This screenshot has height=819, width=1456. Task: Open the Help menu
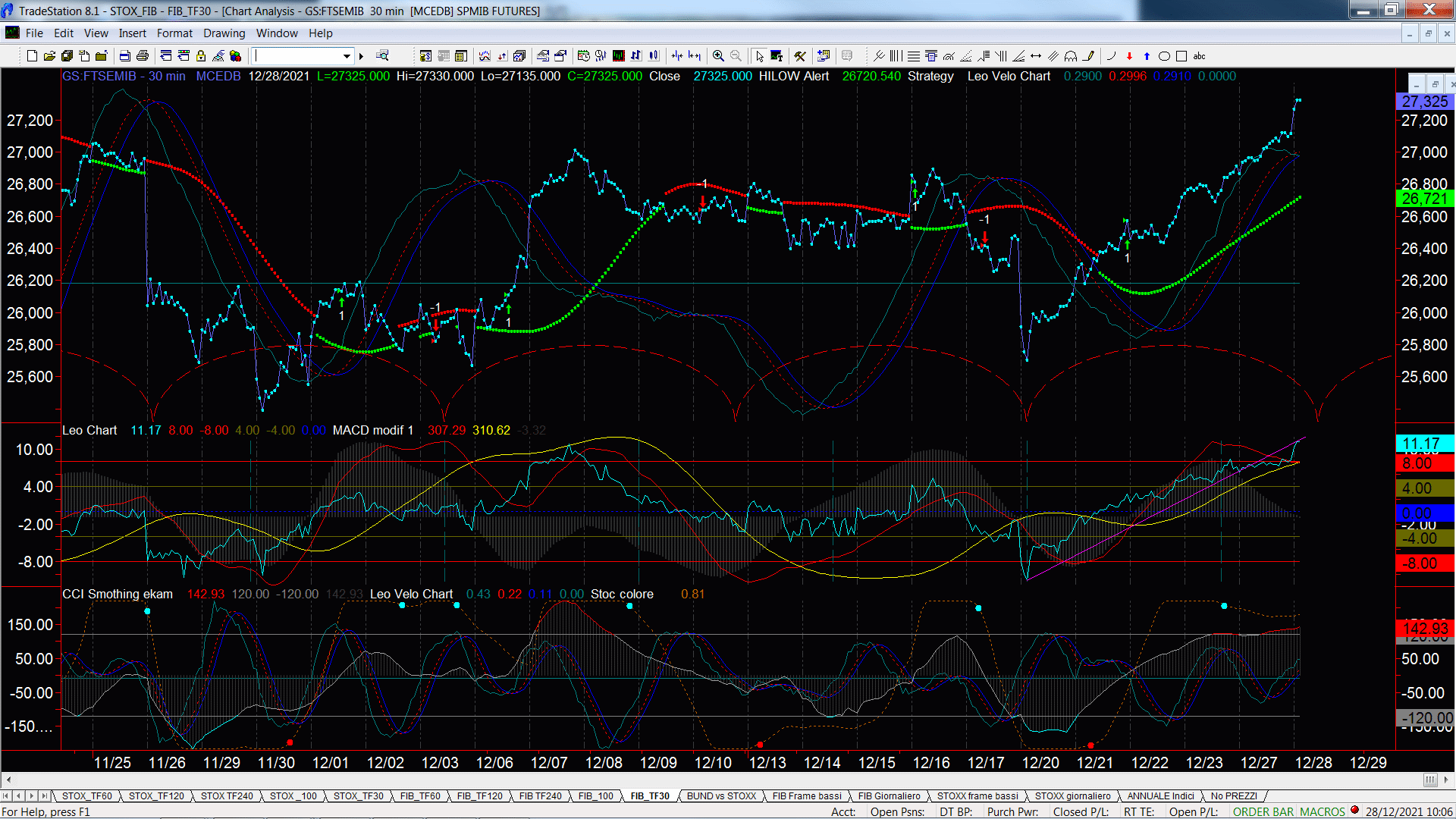[x=320, y=33]
